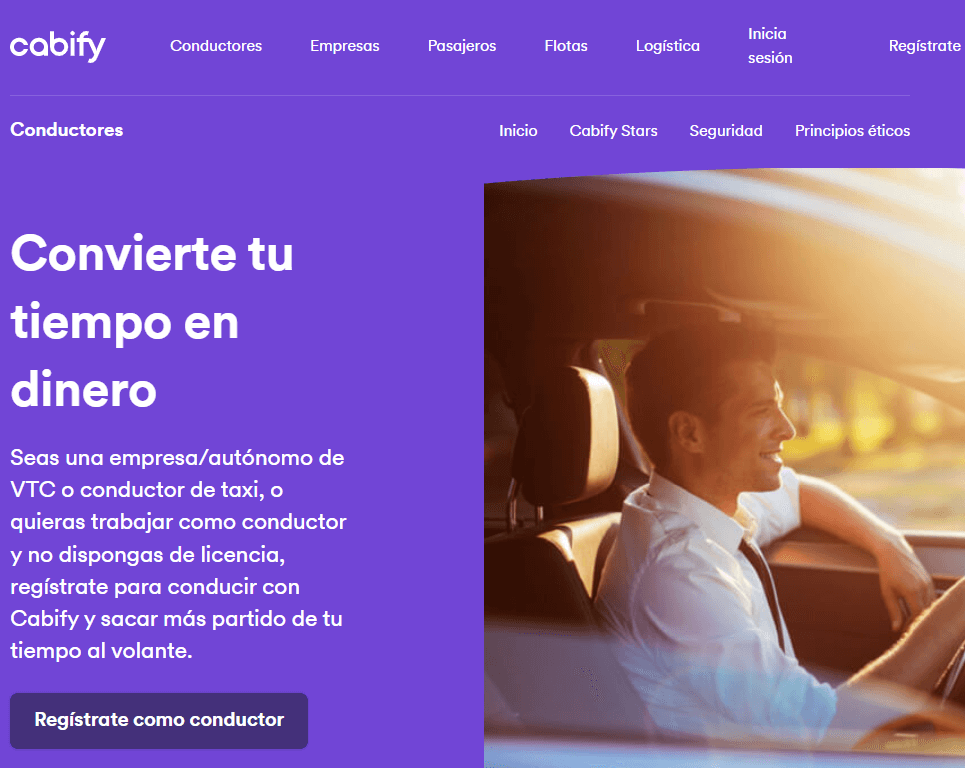Click the Inicia sesión link

[770, 46]
